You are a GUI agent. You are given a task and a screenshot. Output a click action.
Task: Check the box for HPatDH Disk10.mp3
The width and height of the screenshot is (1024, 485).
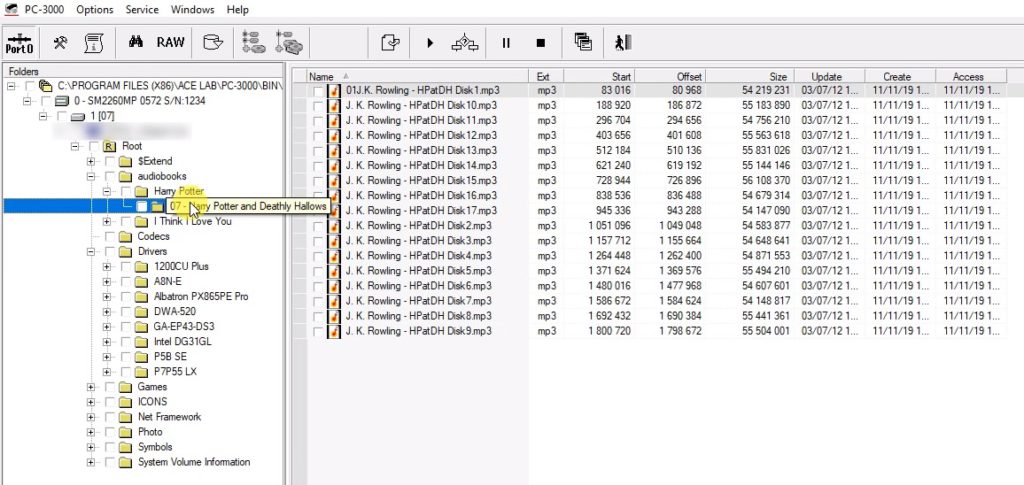click(x=318, y=105)
